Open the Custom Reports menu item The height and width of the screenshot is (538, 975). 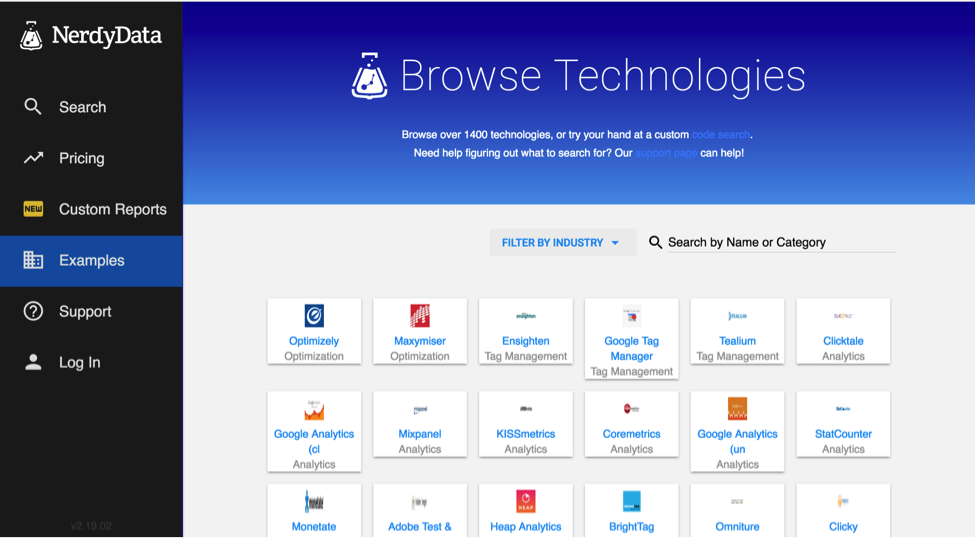[91, 209]
